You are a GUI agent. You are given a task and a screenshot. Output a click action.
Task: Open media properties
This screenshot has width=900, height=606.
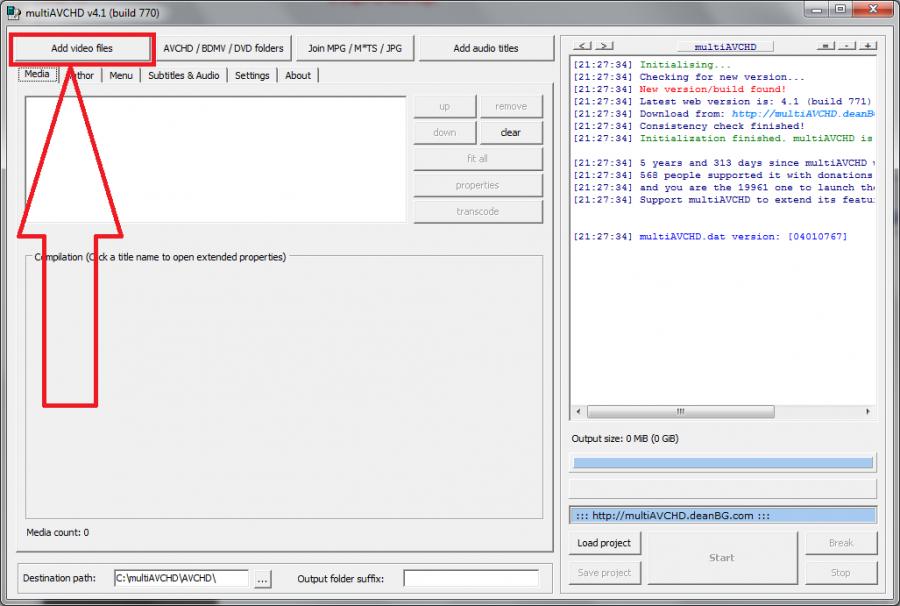478,185
